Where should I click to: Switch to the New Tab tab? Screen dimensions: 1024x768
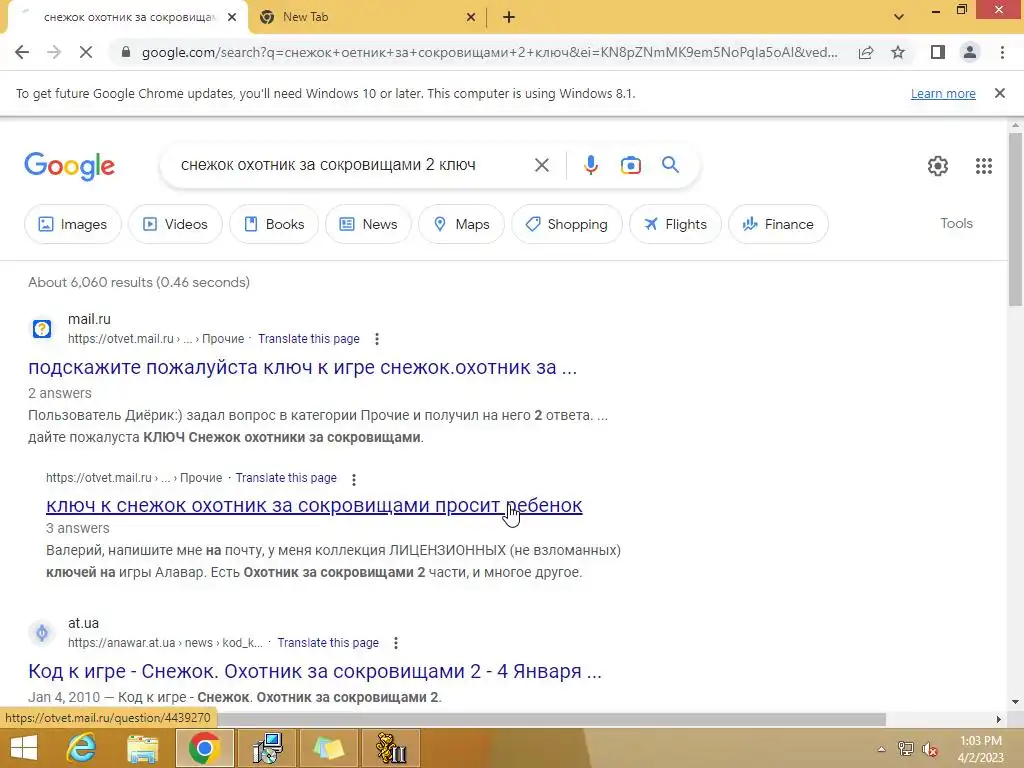(366, 18)
